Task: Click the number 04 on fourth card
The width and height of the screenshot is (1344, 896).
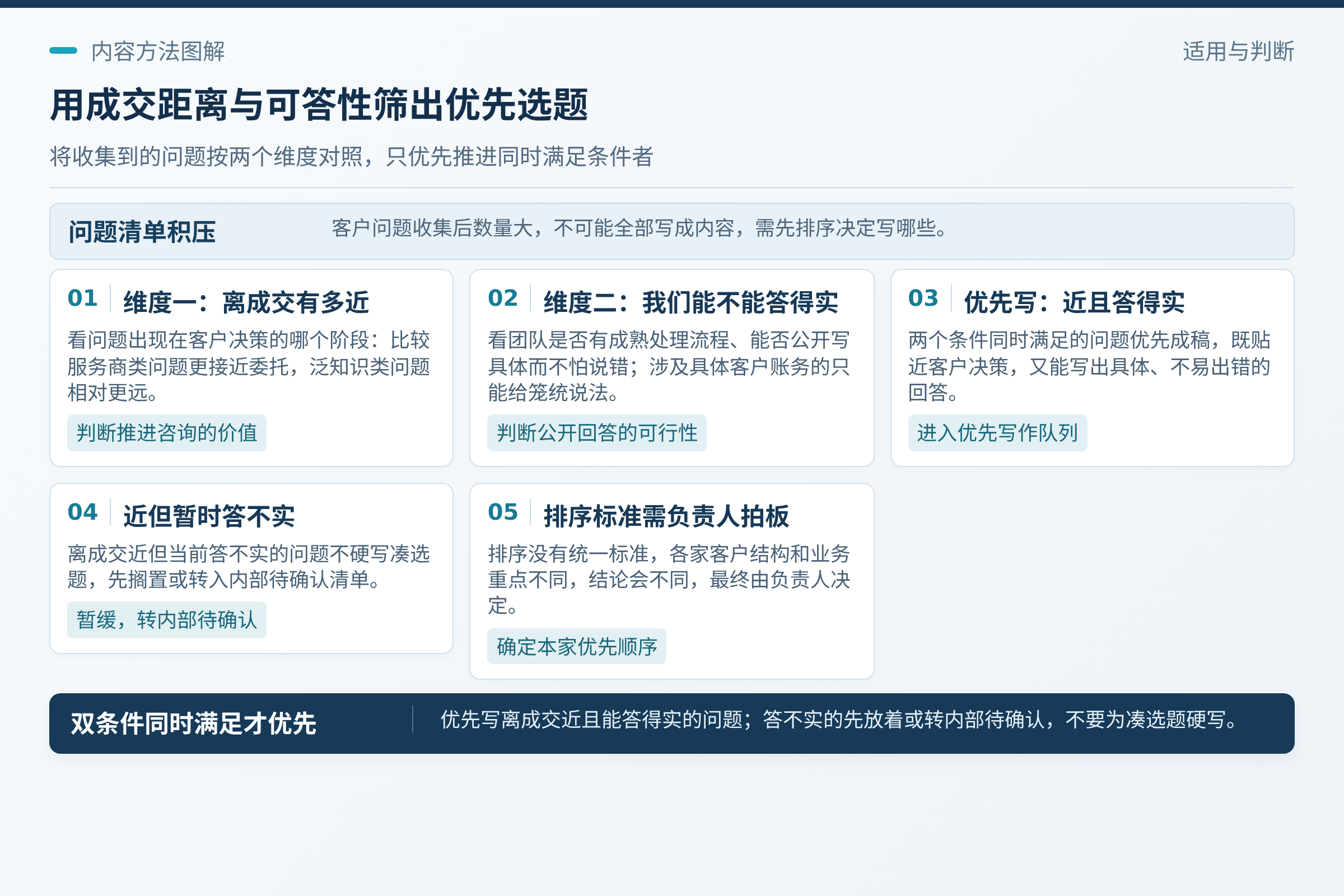Action: click(x=82, y=512)
